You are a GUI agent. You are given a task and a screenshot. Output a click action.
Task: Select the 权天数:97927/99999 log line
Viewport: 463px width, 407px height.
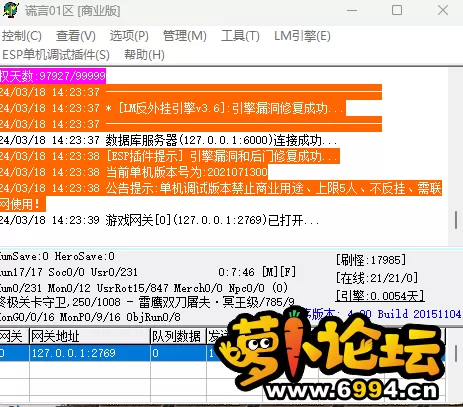(x=53, y=76)
